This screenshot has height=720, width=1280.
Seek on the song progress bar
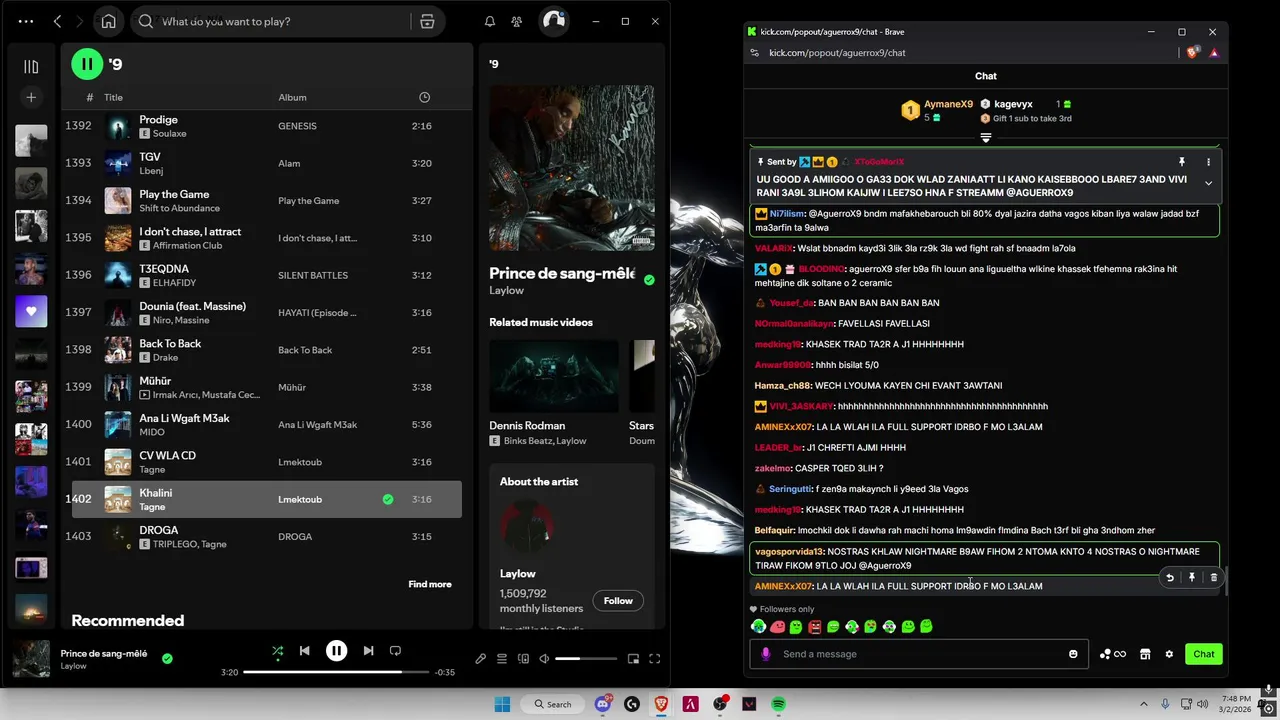(x=336, y=672)
